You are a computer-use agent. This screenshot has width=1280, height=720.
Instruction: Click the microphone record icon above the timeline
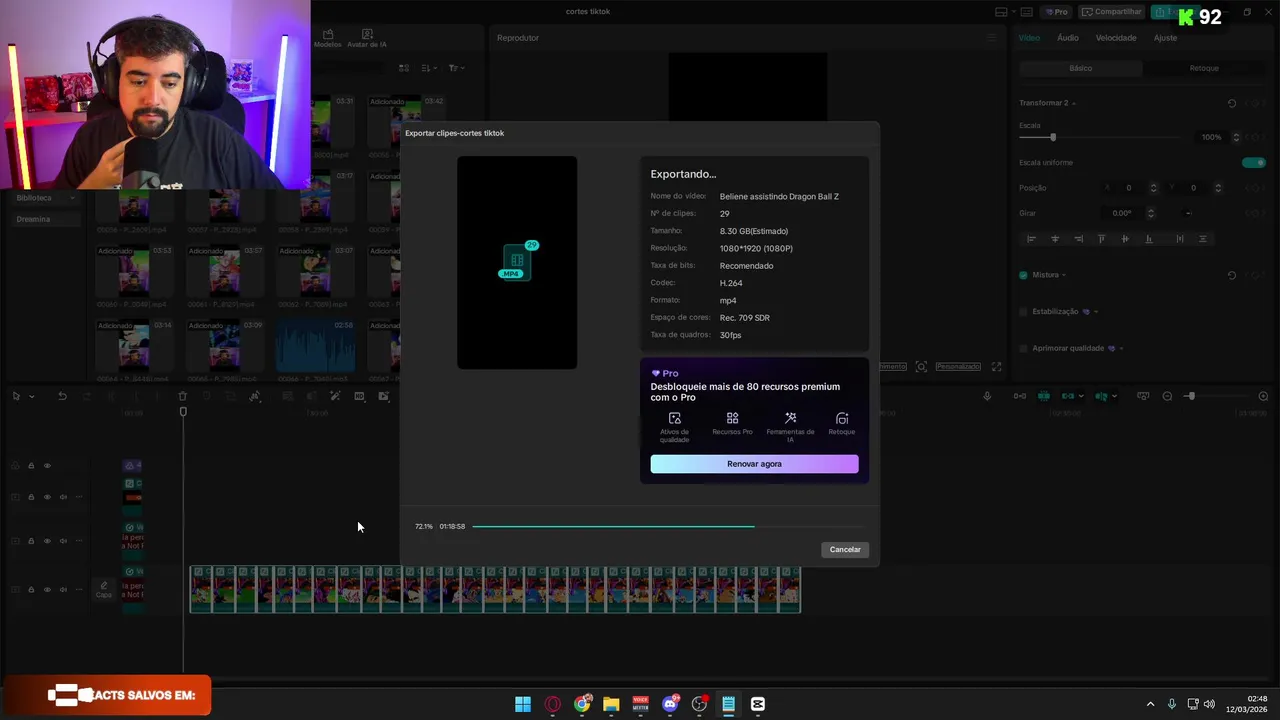click(987, 396)
